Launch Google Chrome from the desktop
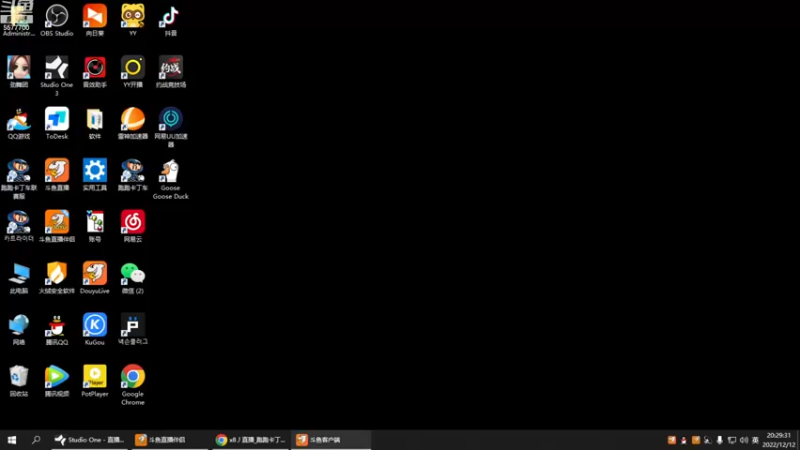This screenshot has width=800, height=450. click(x=133, y=385)
